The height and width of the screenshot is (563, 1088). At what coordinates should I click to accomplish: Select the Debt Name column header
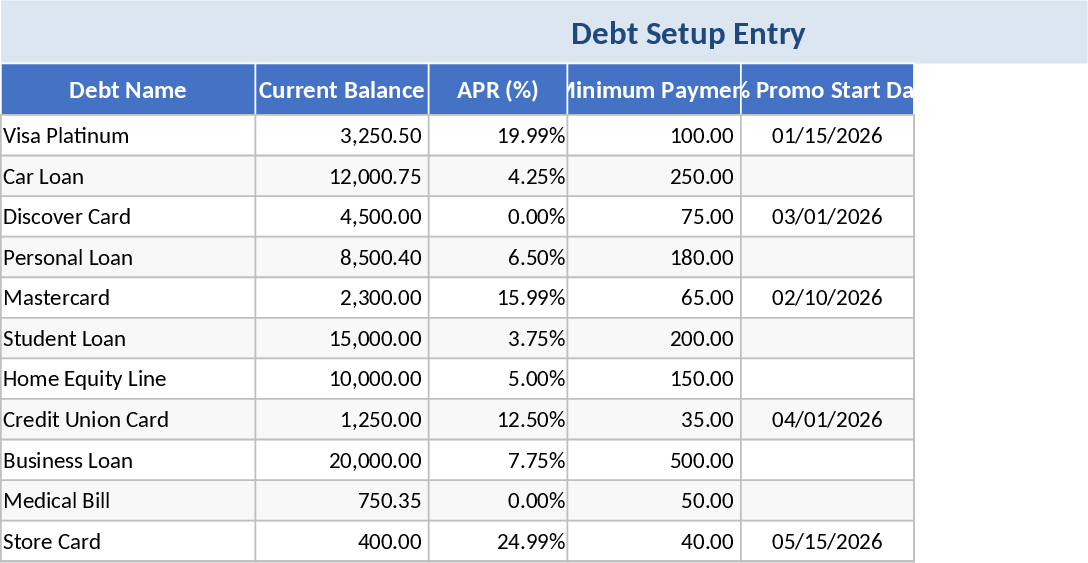pos(128,90)
